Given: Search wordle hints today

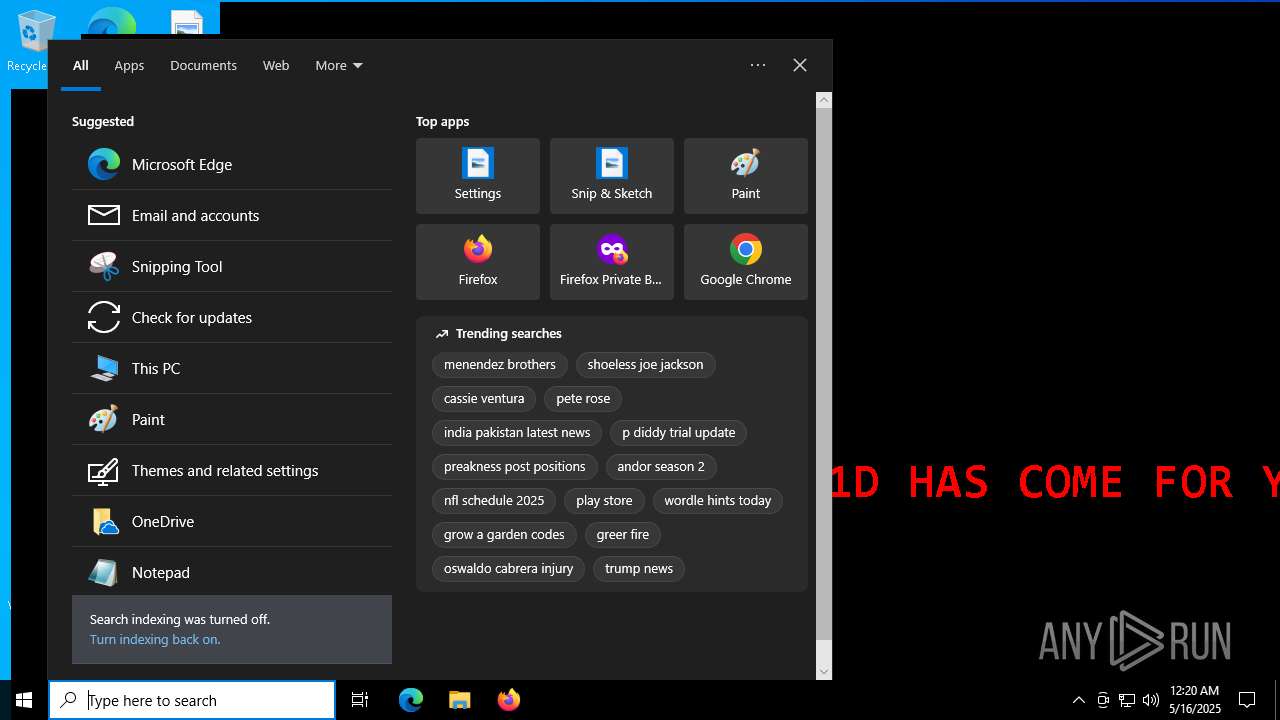Looking at the screenshot, I should [x=718, y=501].
